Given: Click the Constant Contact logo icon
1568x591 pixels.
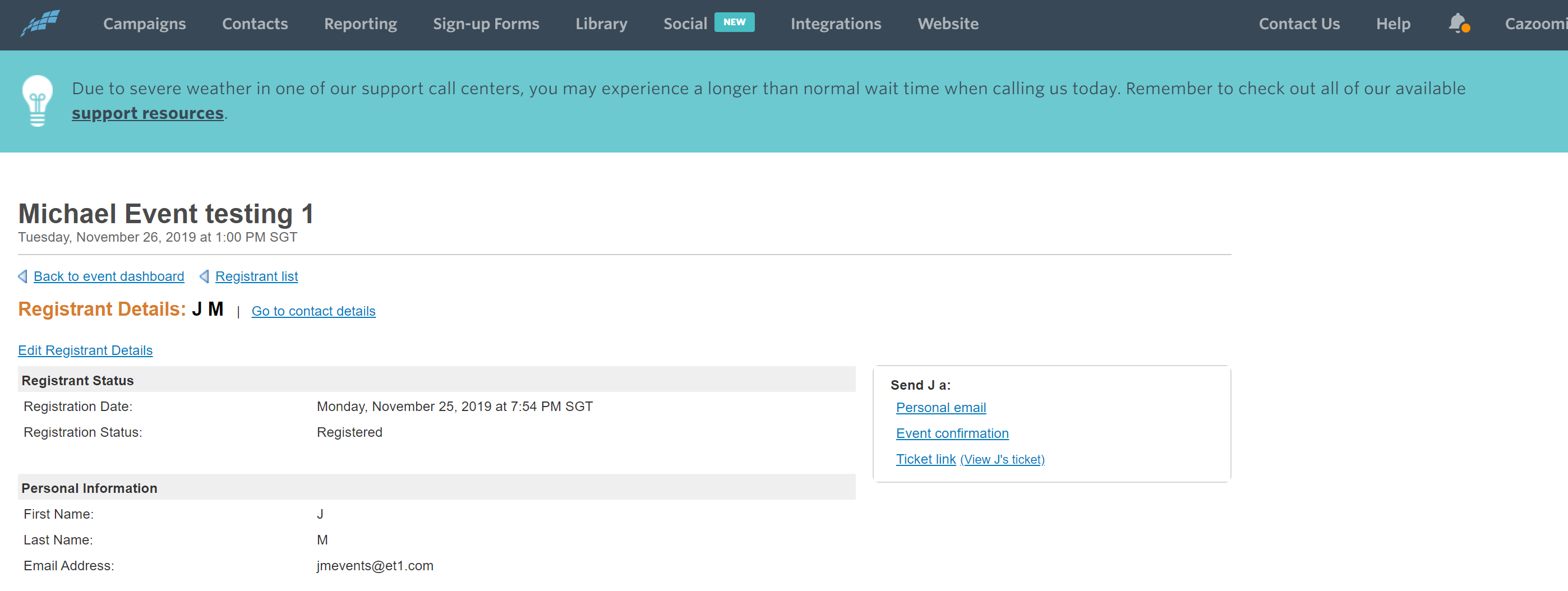Looking at the screenshot, I should coord(40,23).
